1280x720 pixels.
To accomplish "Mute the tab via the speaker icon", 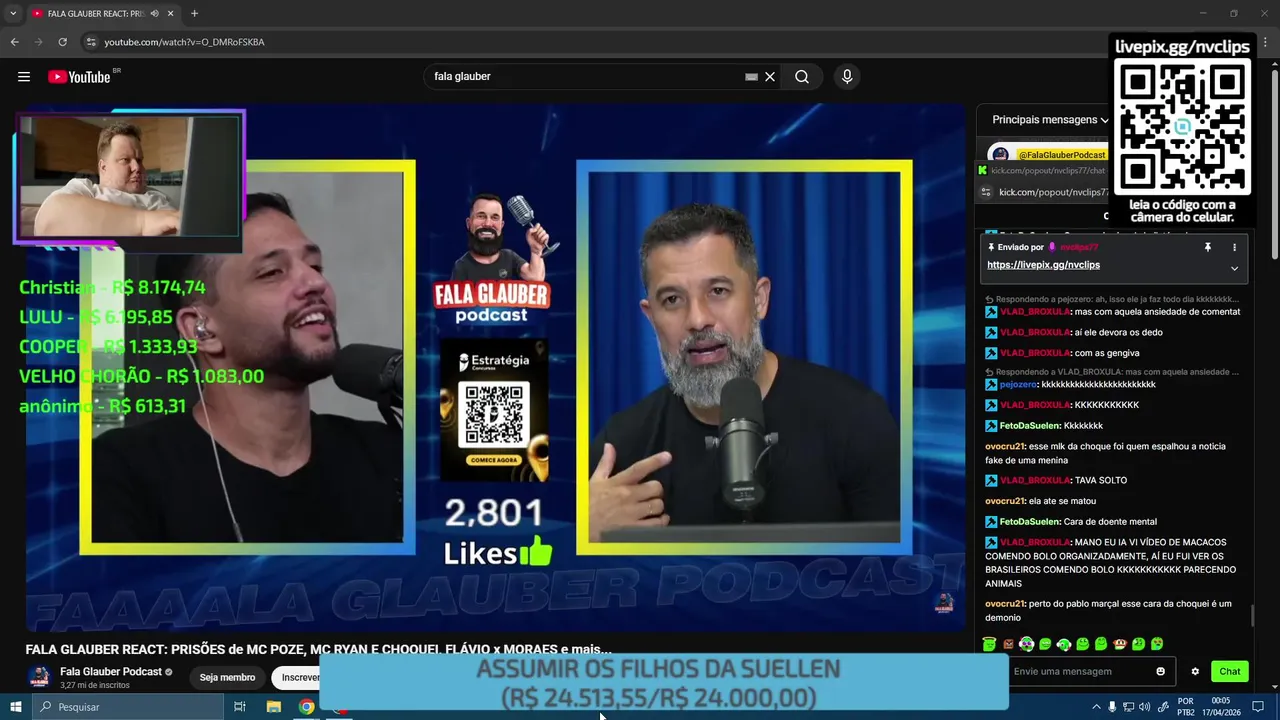I will tap(155, 14).
